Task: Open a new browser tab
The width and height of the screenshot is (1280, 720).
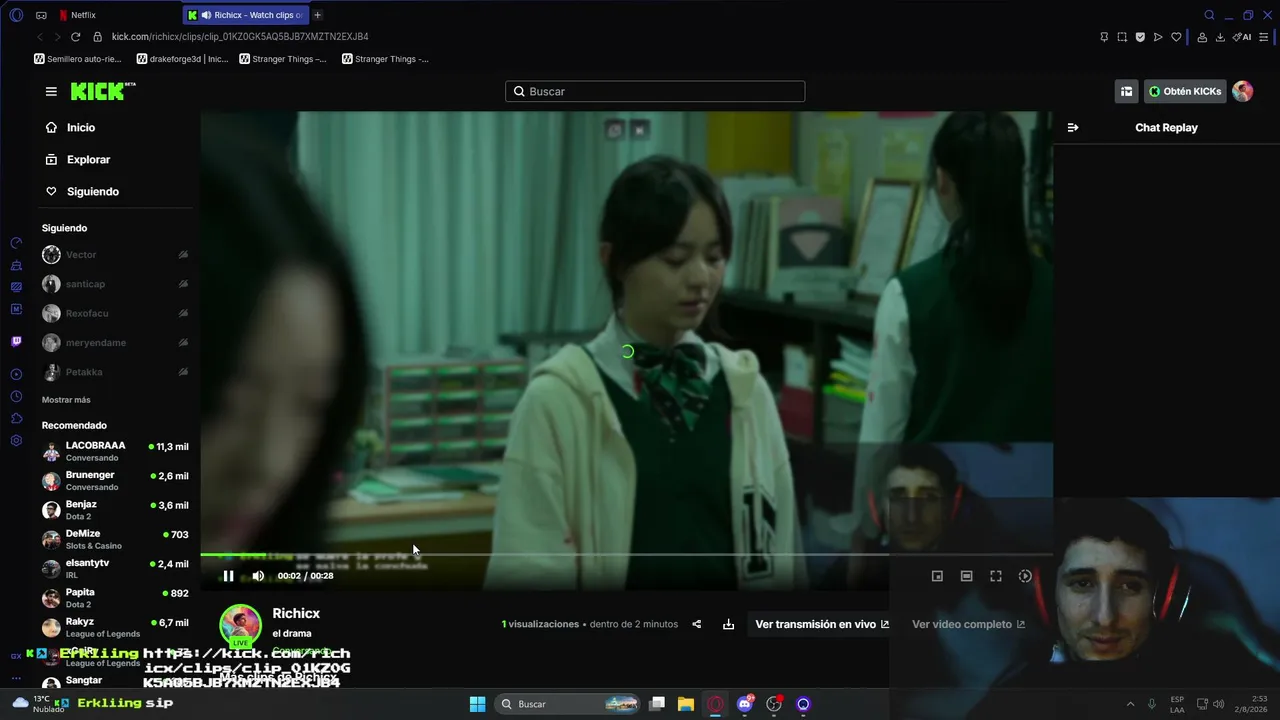Action: click(318, 15)
